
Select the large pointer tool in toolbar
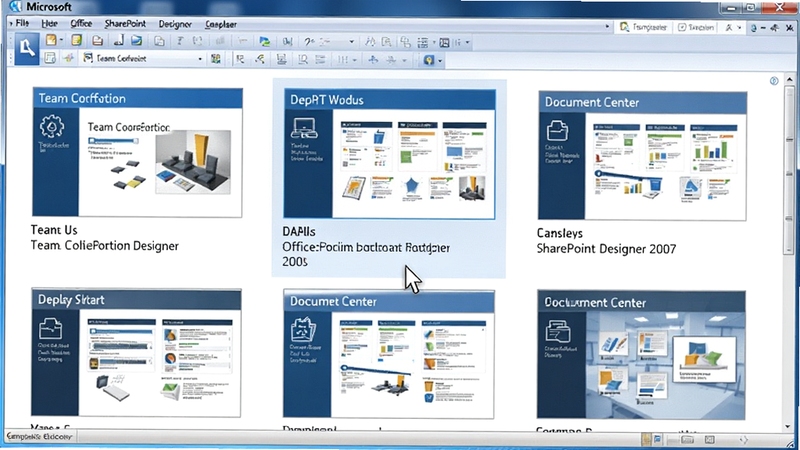[x=27, y=48]
